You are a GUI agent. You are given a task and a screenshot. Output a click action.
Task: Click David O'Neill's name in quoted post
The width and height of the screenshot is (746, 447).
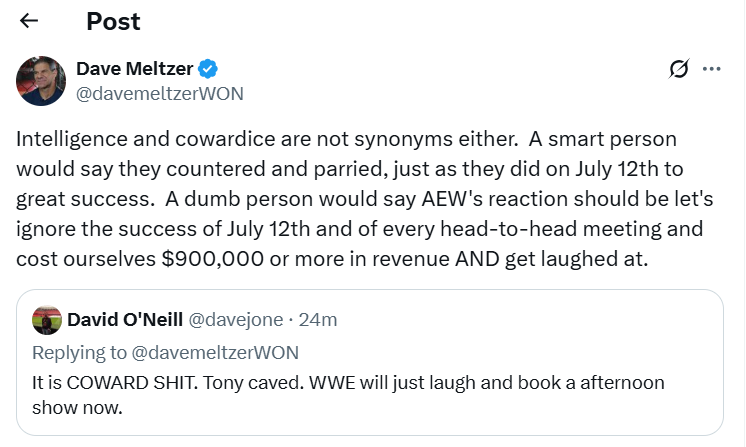click(124, 320)
